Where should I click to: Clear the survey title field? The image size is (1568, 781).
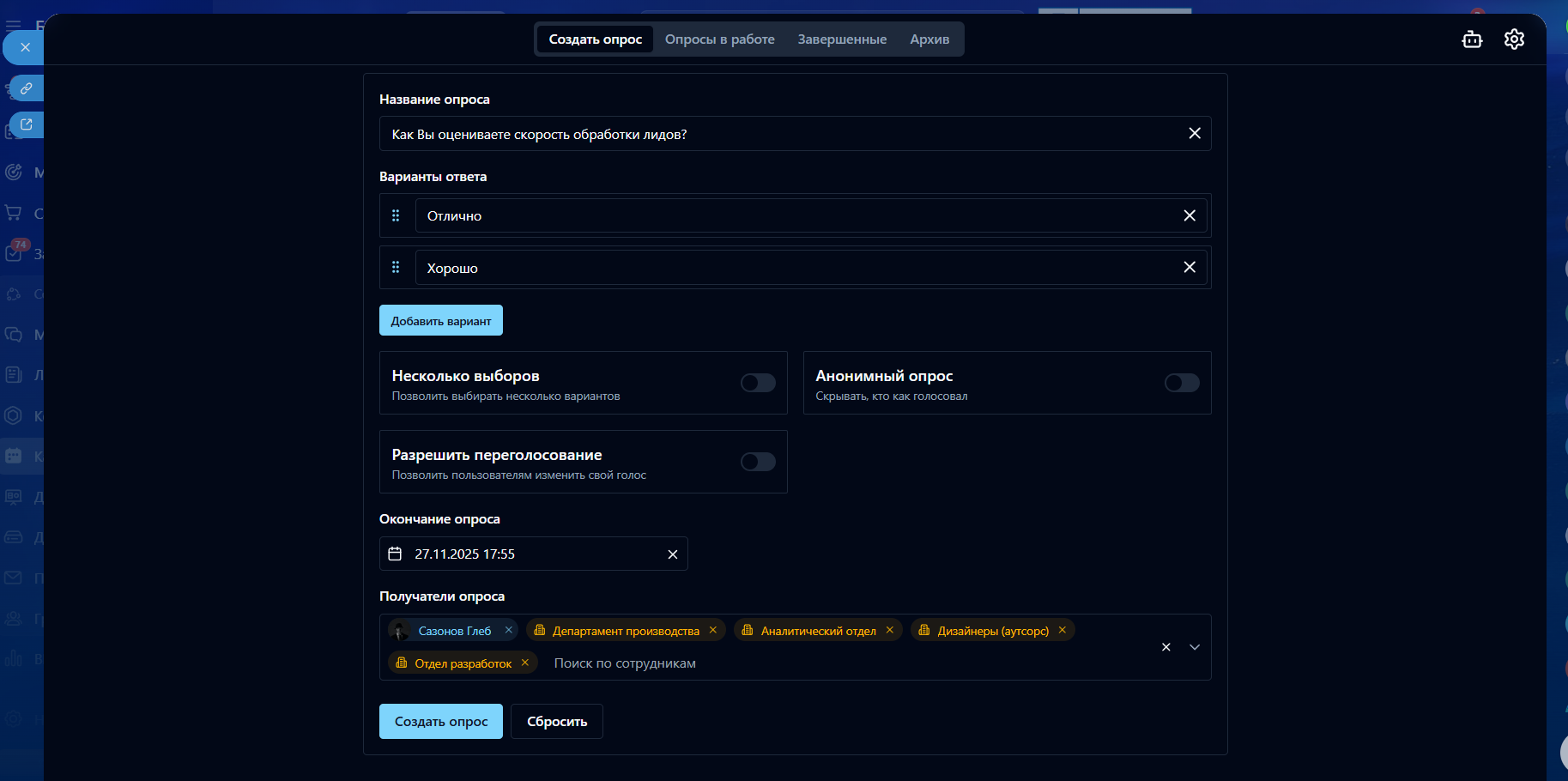[x=1194, y=133]
